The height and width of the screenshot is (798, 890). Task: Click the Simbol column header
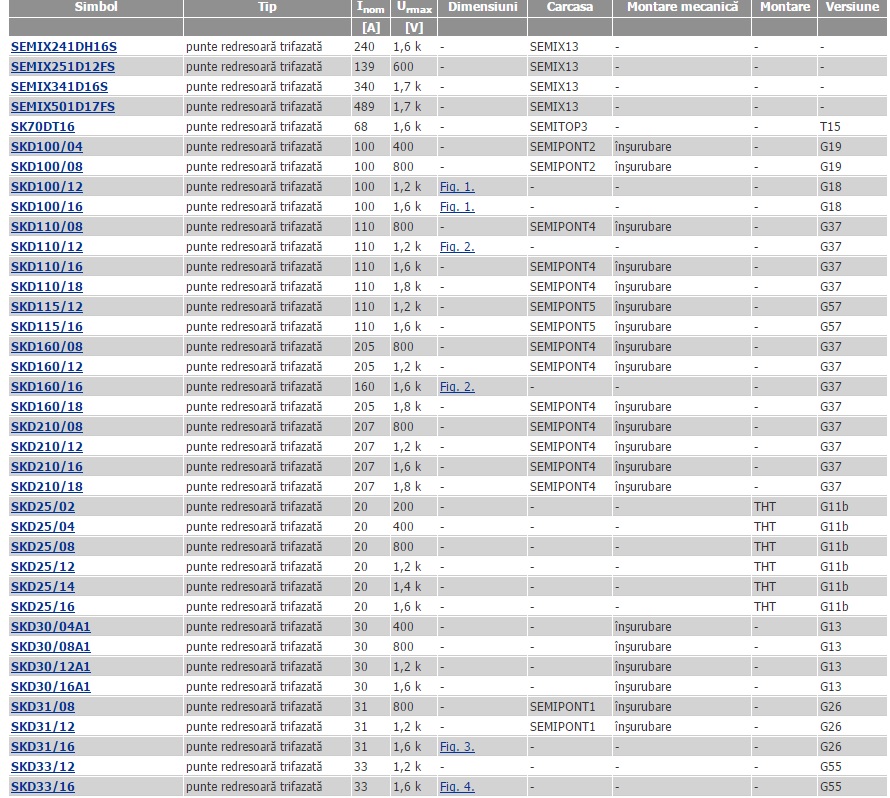point(96,7)
